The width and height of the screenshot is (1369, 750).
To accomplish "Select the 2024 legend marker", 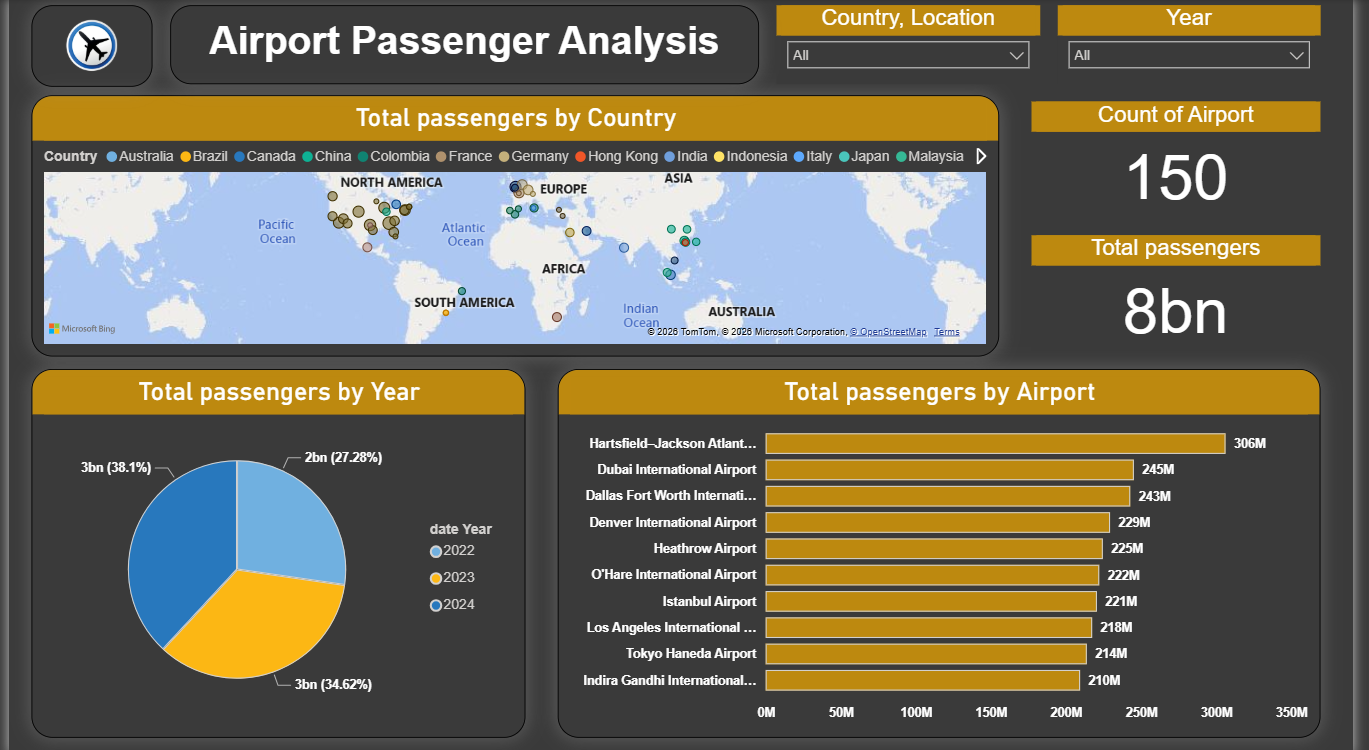I will tap(436, 605).
